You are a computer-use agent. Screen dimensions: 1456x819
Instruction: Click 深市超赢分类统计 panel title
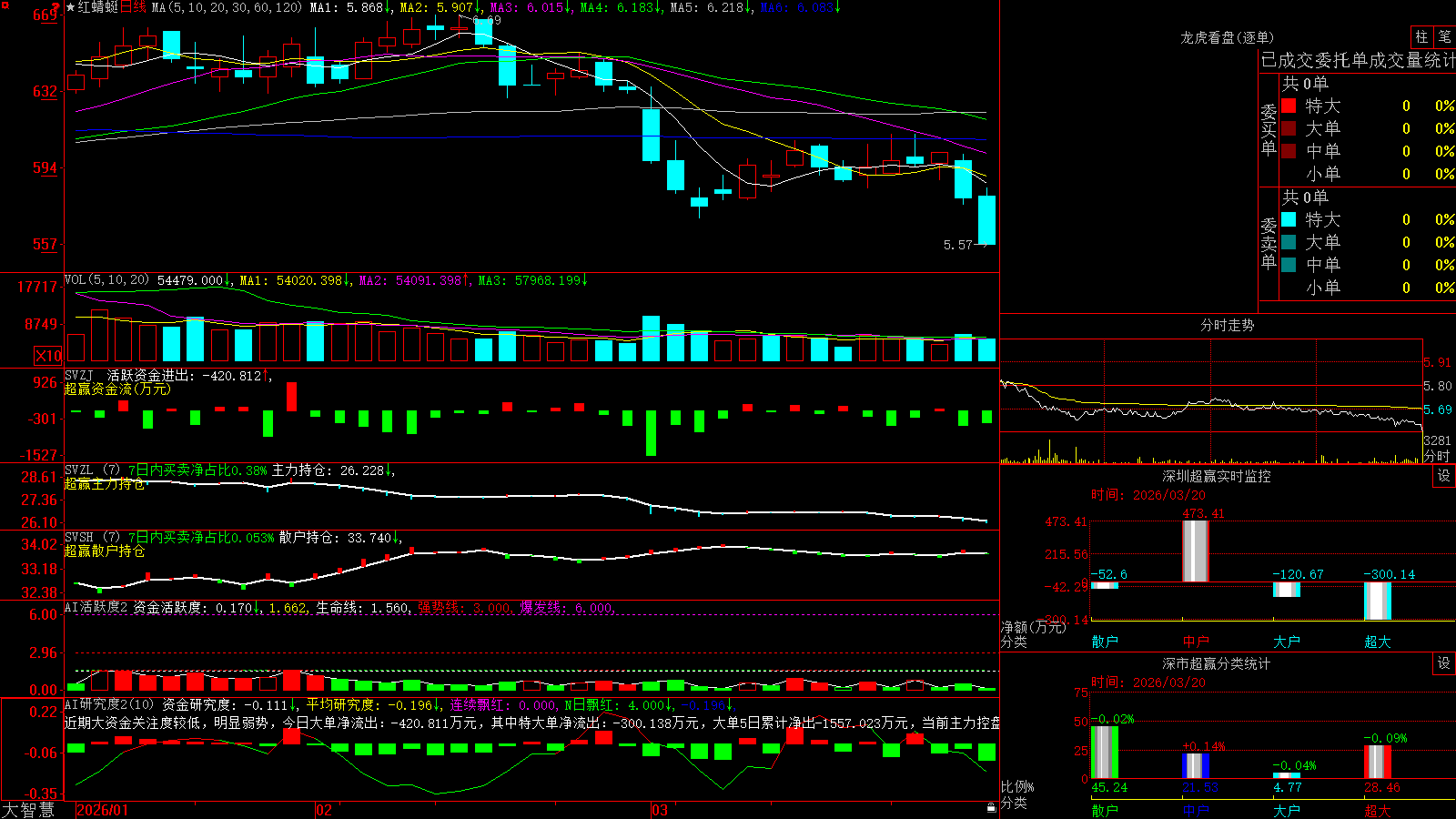(x=1217, y=663)
